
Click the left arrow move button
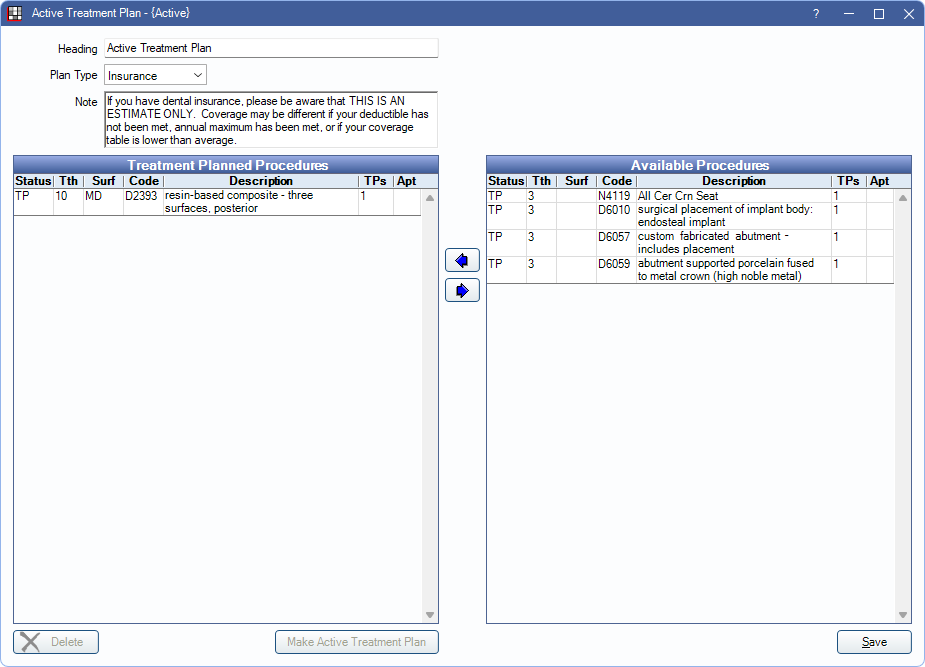[462, 260]
